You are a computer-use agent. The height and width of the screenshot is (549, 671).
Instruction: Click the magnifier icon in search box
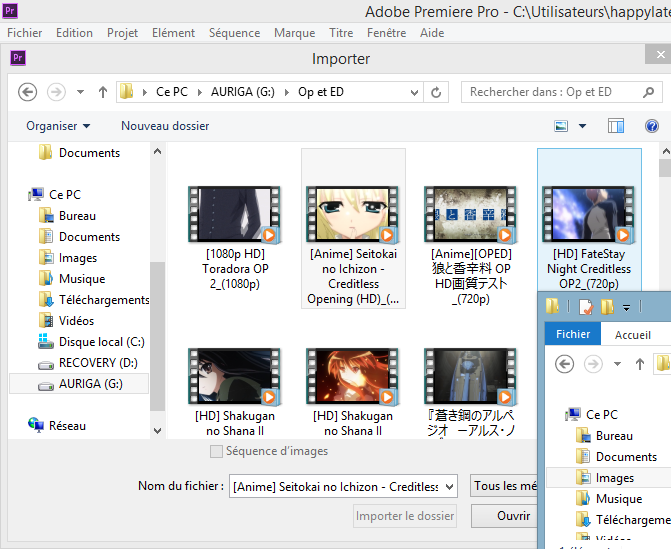pyautogui.click(x=649, y=92)
